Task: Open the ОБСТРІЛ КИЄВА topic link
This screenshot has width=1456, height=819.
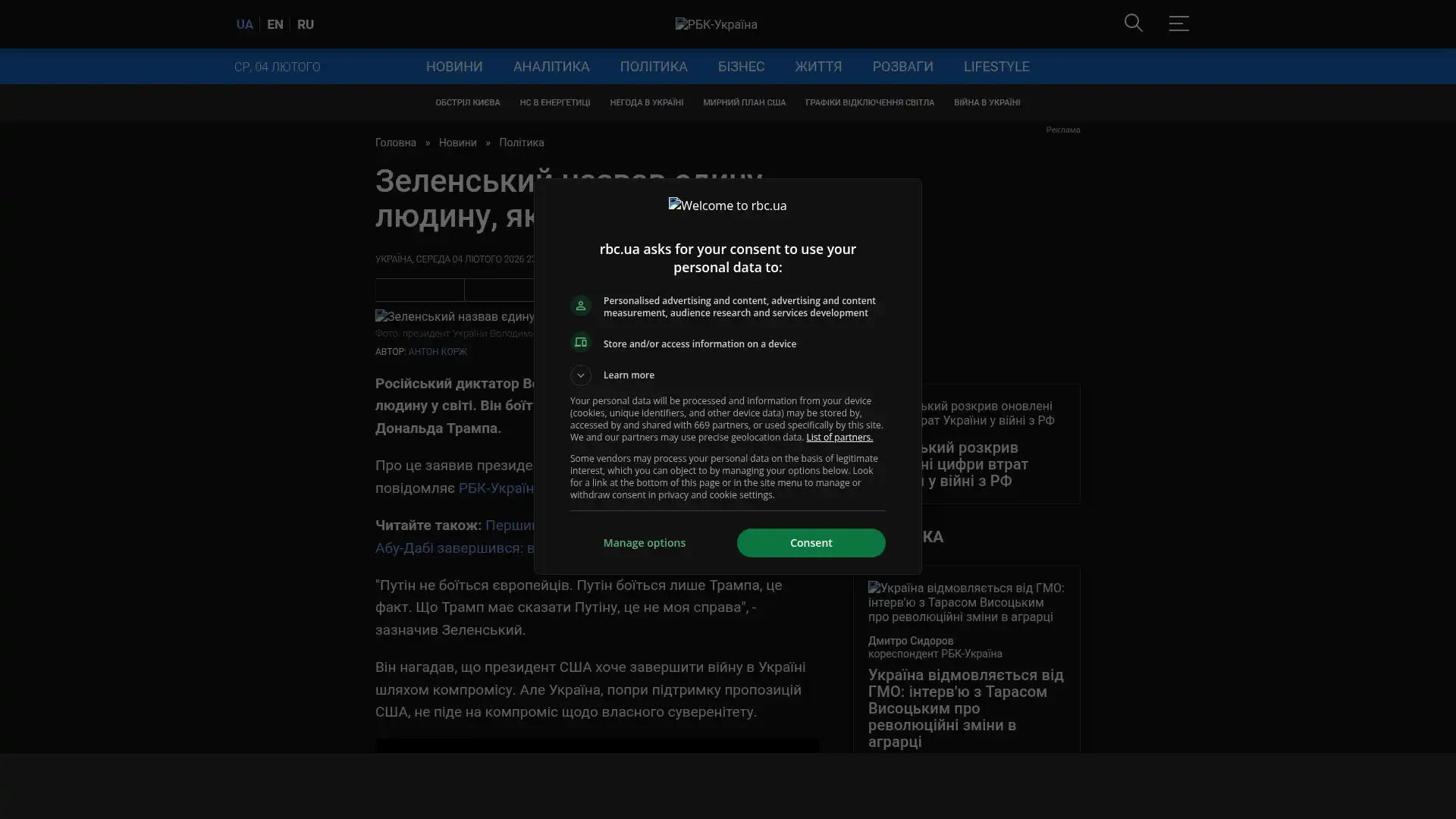Action: point(467,102)
